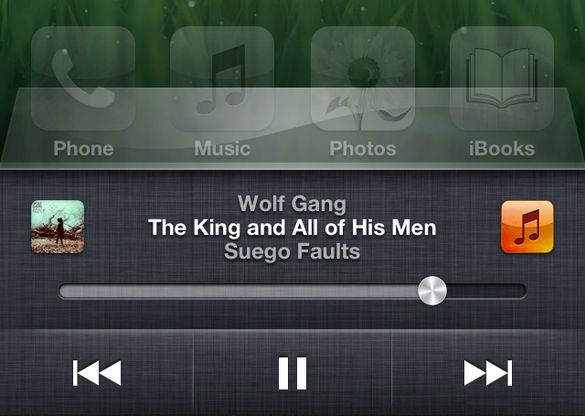Screen dimensions: 585x416
Task: Open the iBooks app icon
Action: [x=502, y=78]
